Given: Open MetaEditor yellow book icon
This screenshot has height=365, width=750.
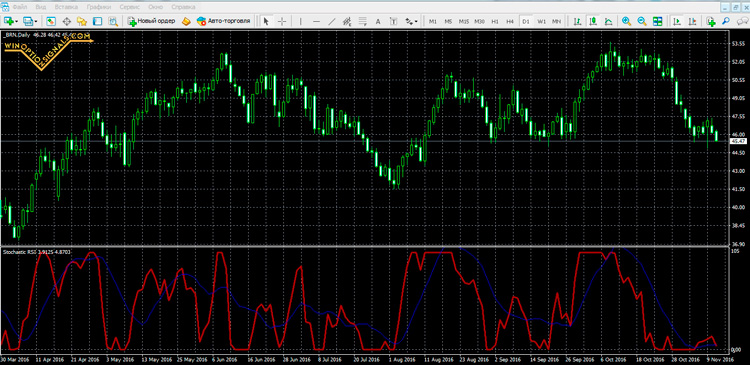Looking at the screenshot, I should point(186,22).
